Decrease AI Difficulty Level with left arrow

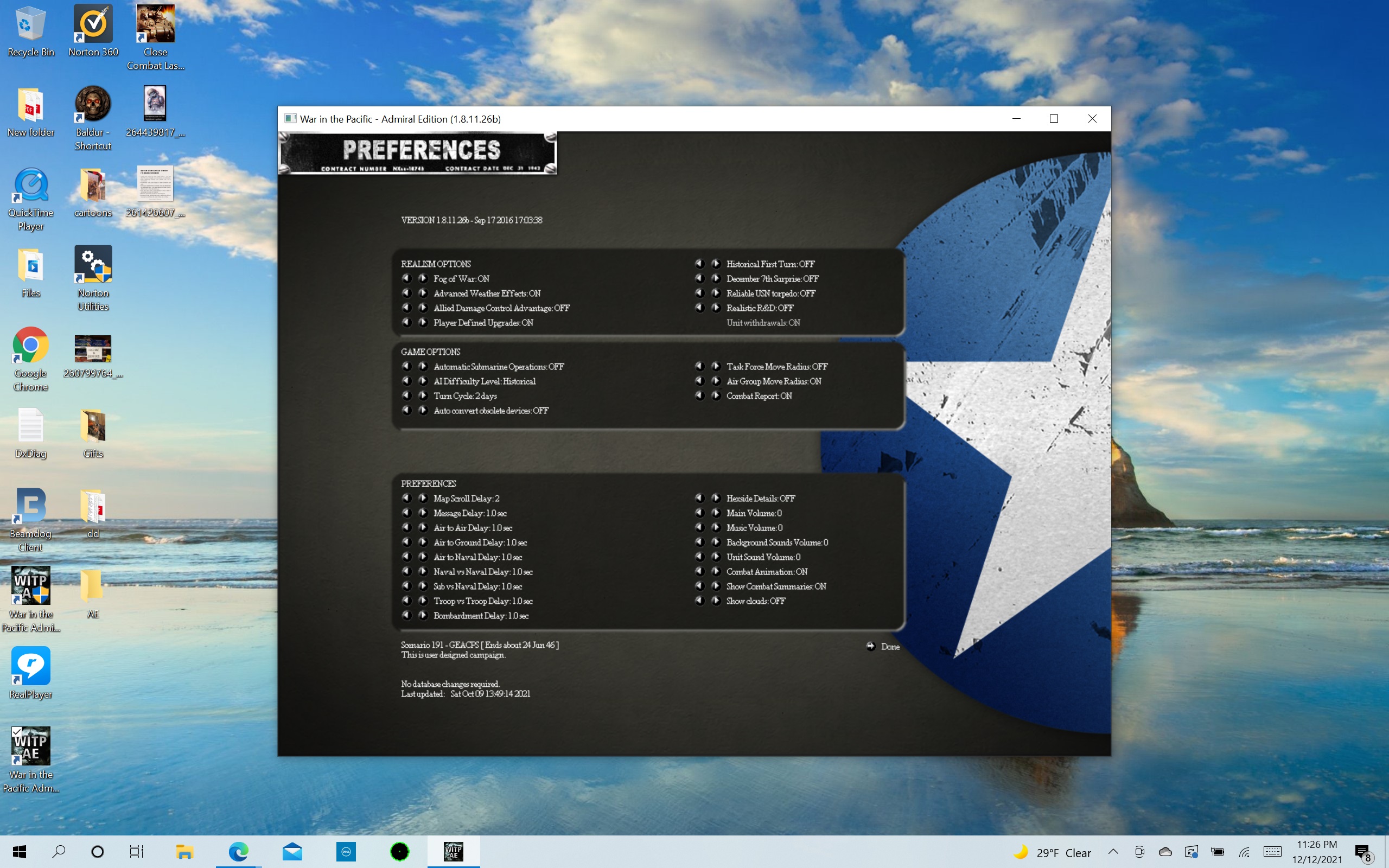click(x=407, y=381)
